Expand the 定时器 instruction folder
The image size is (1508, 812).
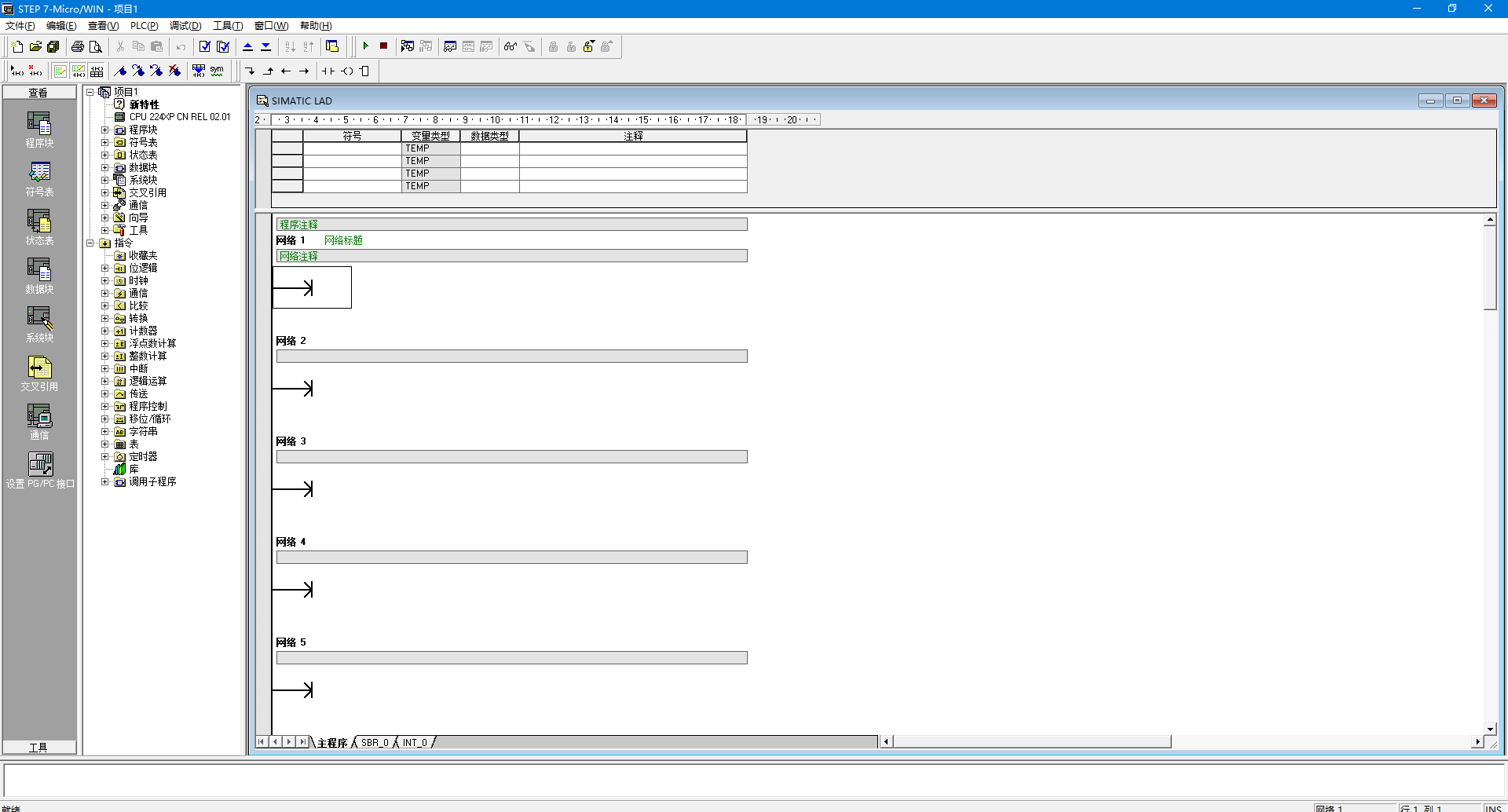point(104,456)
